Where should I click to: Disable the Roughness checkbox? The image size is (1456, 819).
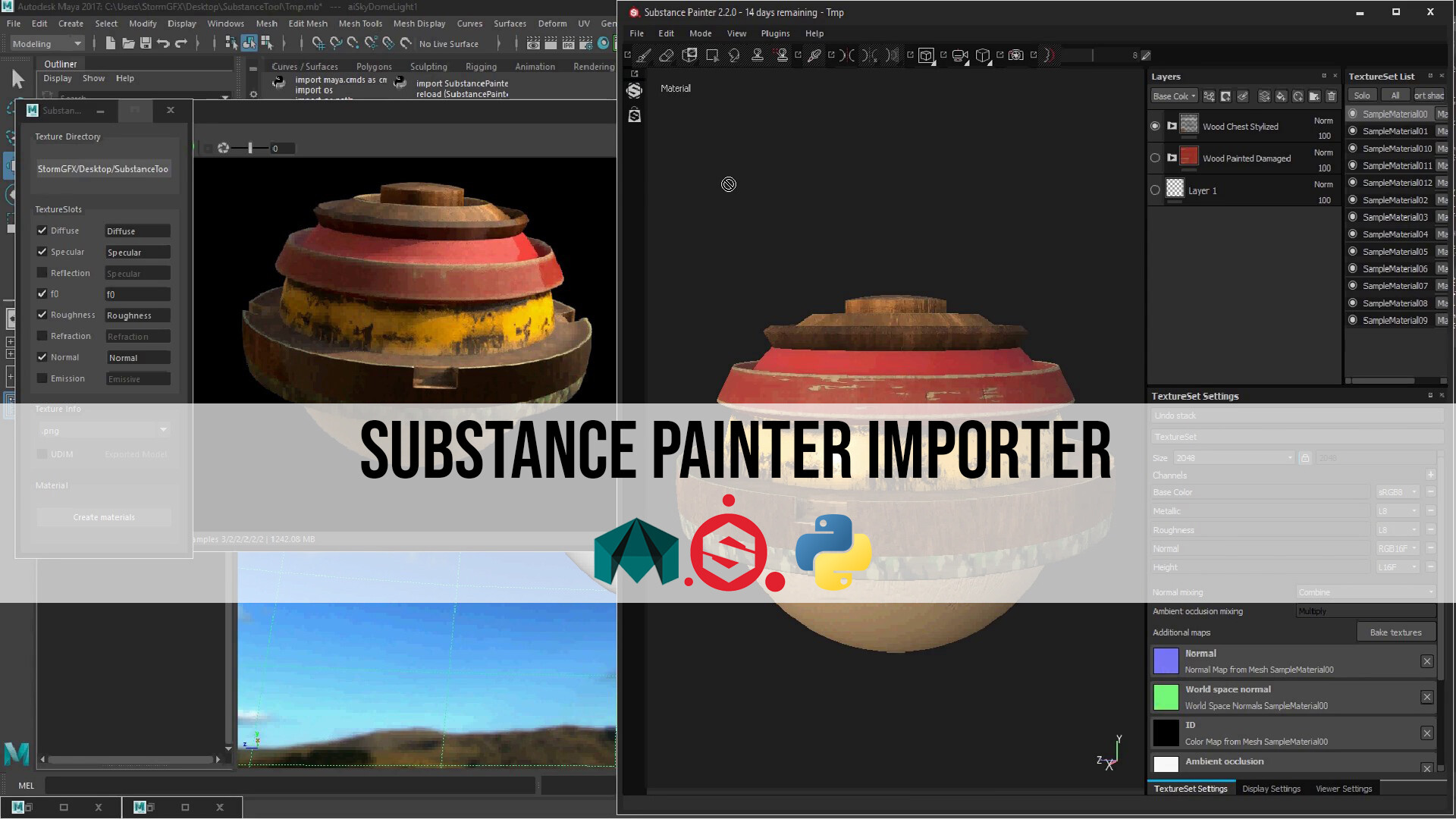click(42, 315)
